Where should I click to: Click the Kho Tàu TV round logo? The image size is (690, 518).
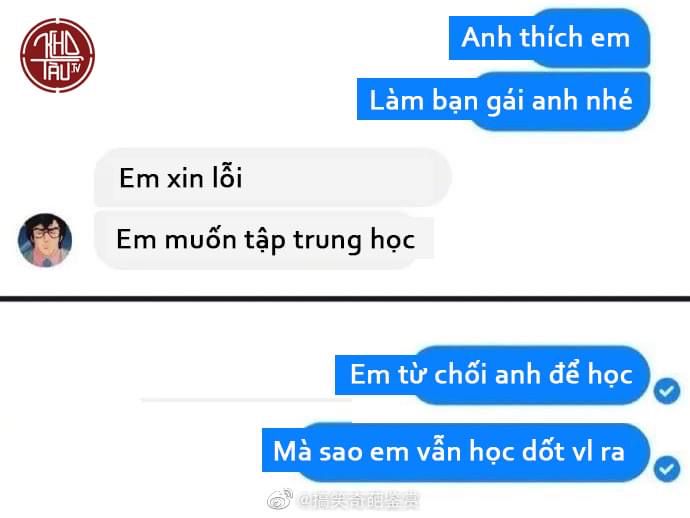[57, 55]
